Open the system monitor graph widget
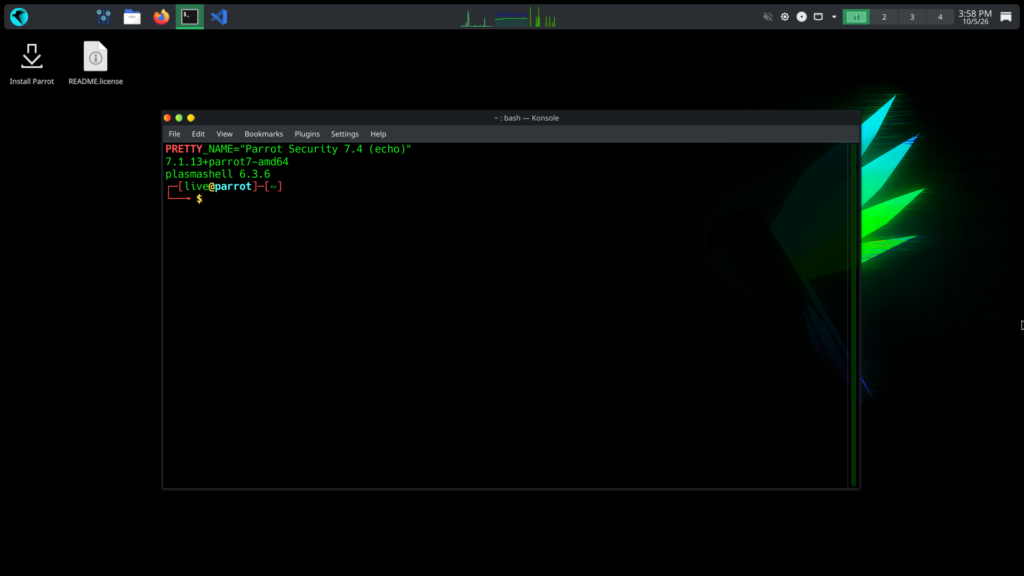Viewport: 1024px width, 576px height. (509, 17)
